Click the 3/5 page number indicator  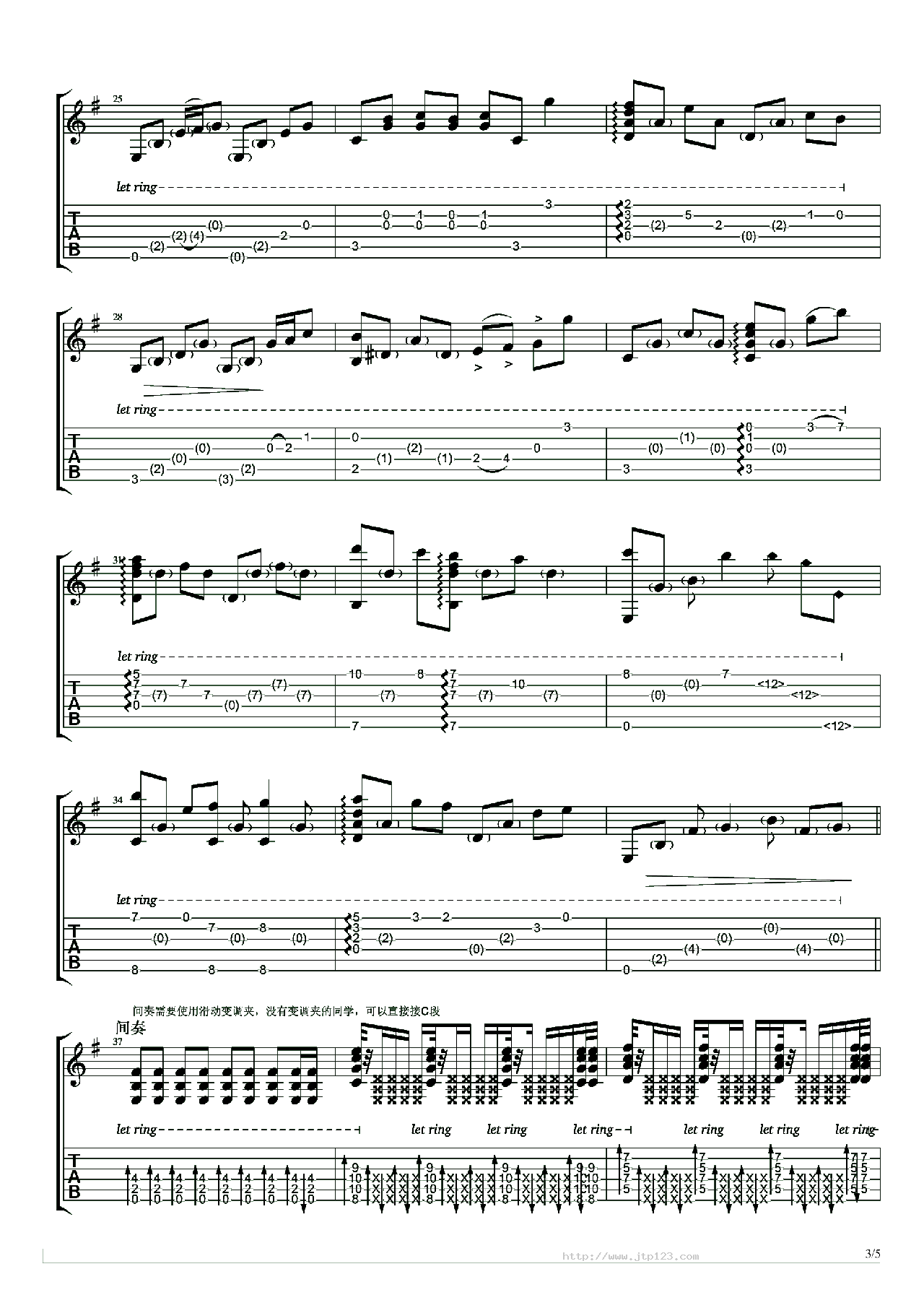click(x=872, y=1254)
